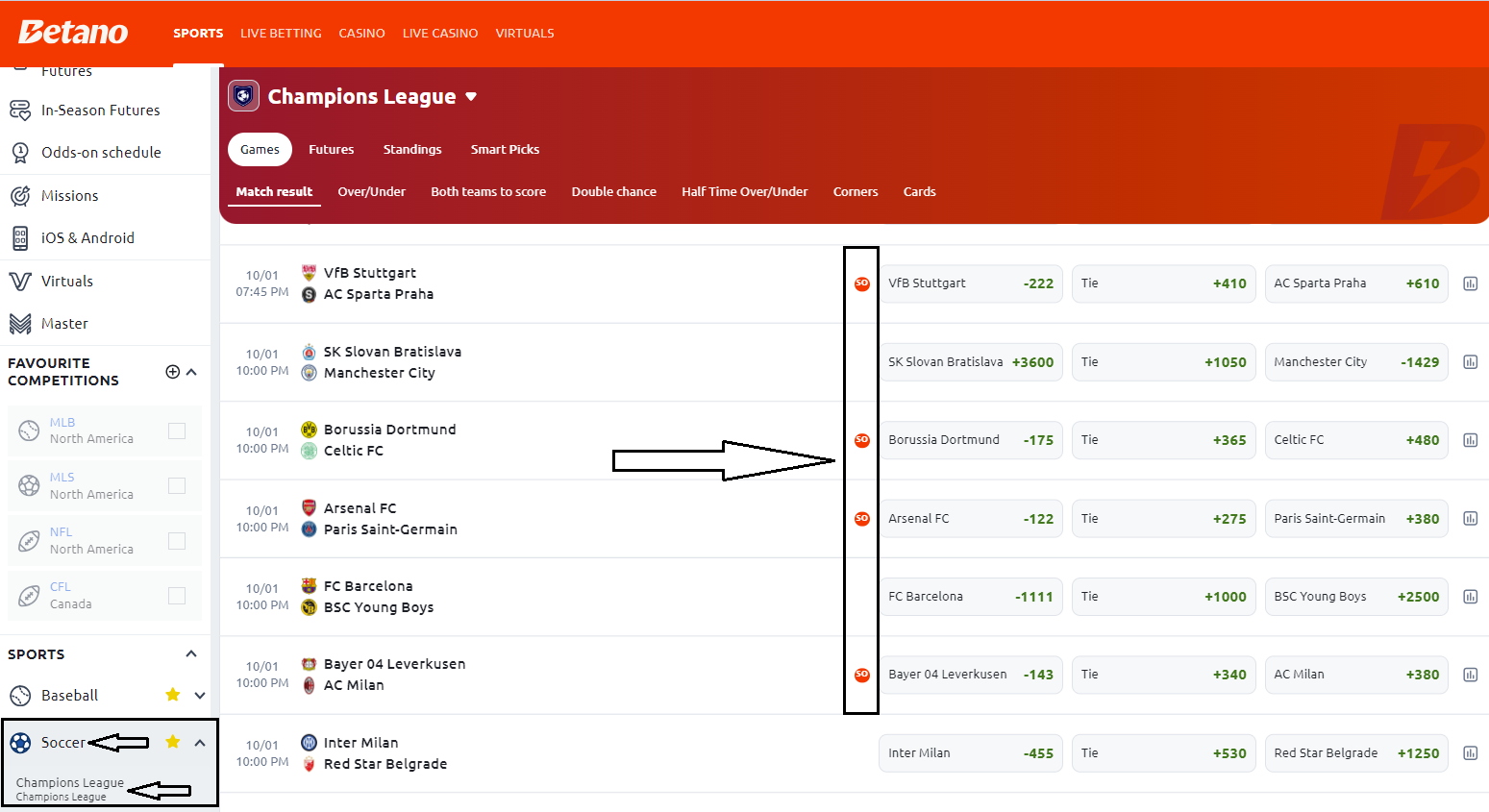Select Both teams to score tab
The height and width of the screenshot is (812, 1489).
tap(488, 192)
